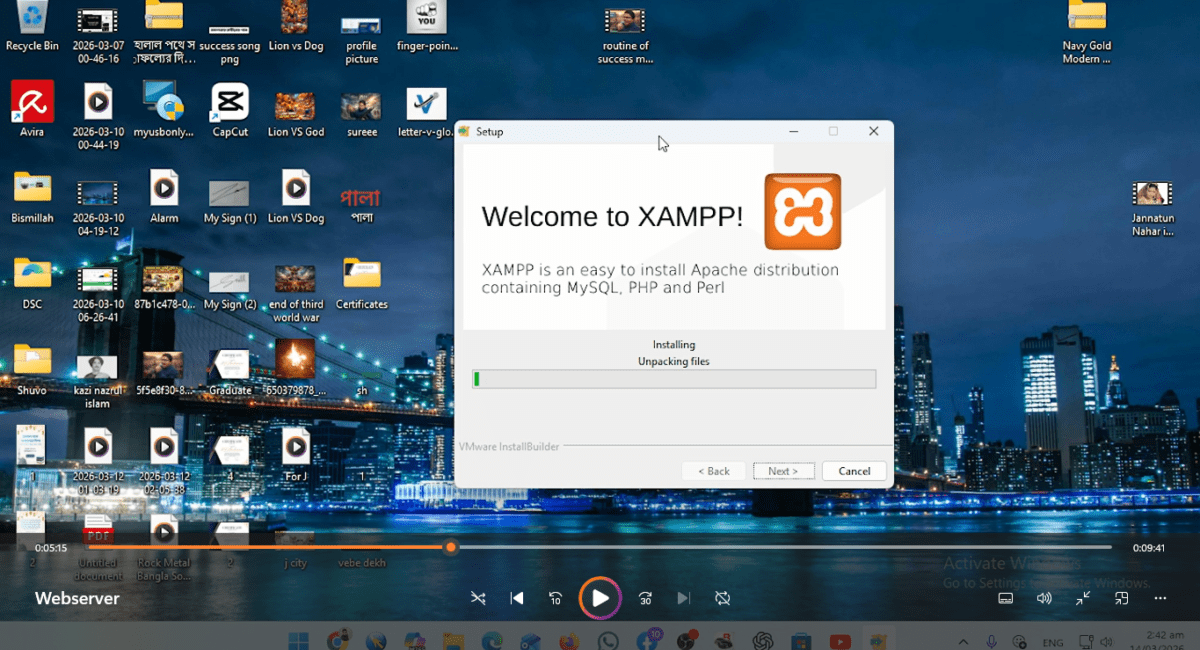Screen dimensions: 1200x650
Task: Toggle shuffle in the media player
Action: click(x=478, y=598)
